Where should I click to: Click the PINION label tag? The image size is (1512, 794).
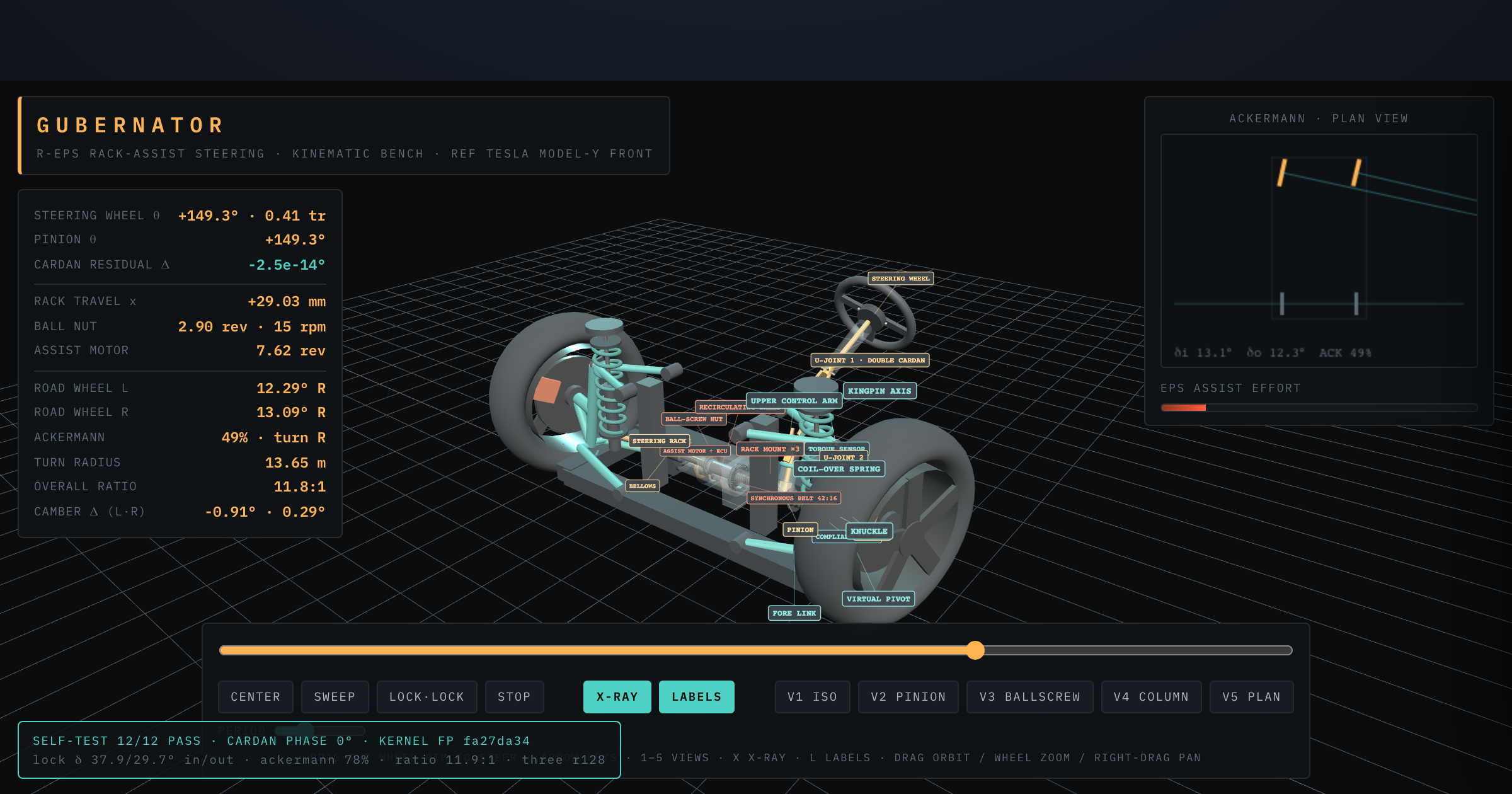800,530
